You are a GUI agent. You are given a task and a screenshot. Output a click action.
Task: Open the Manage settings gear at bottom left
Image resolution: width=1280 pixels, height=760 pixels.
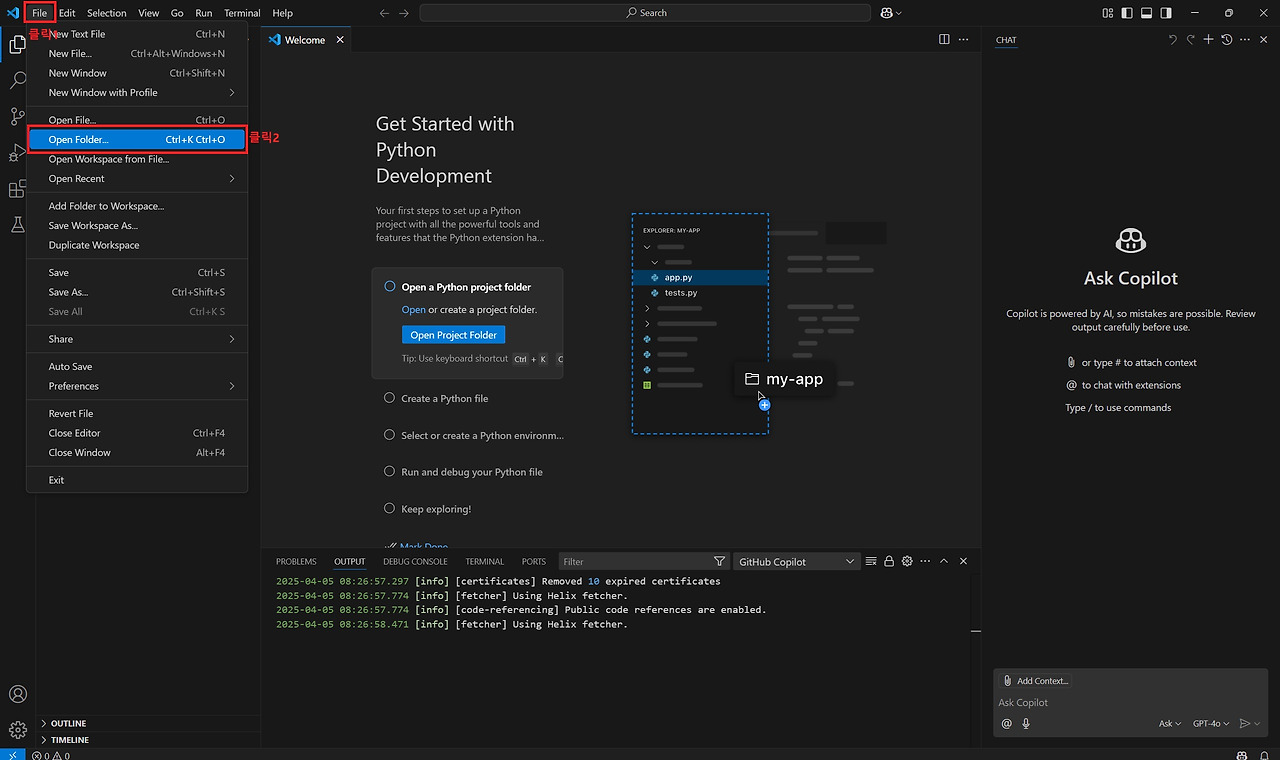[17, 729]
